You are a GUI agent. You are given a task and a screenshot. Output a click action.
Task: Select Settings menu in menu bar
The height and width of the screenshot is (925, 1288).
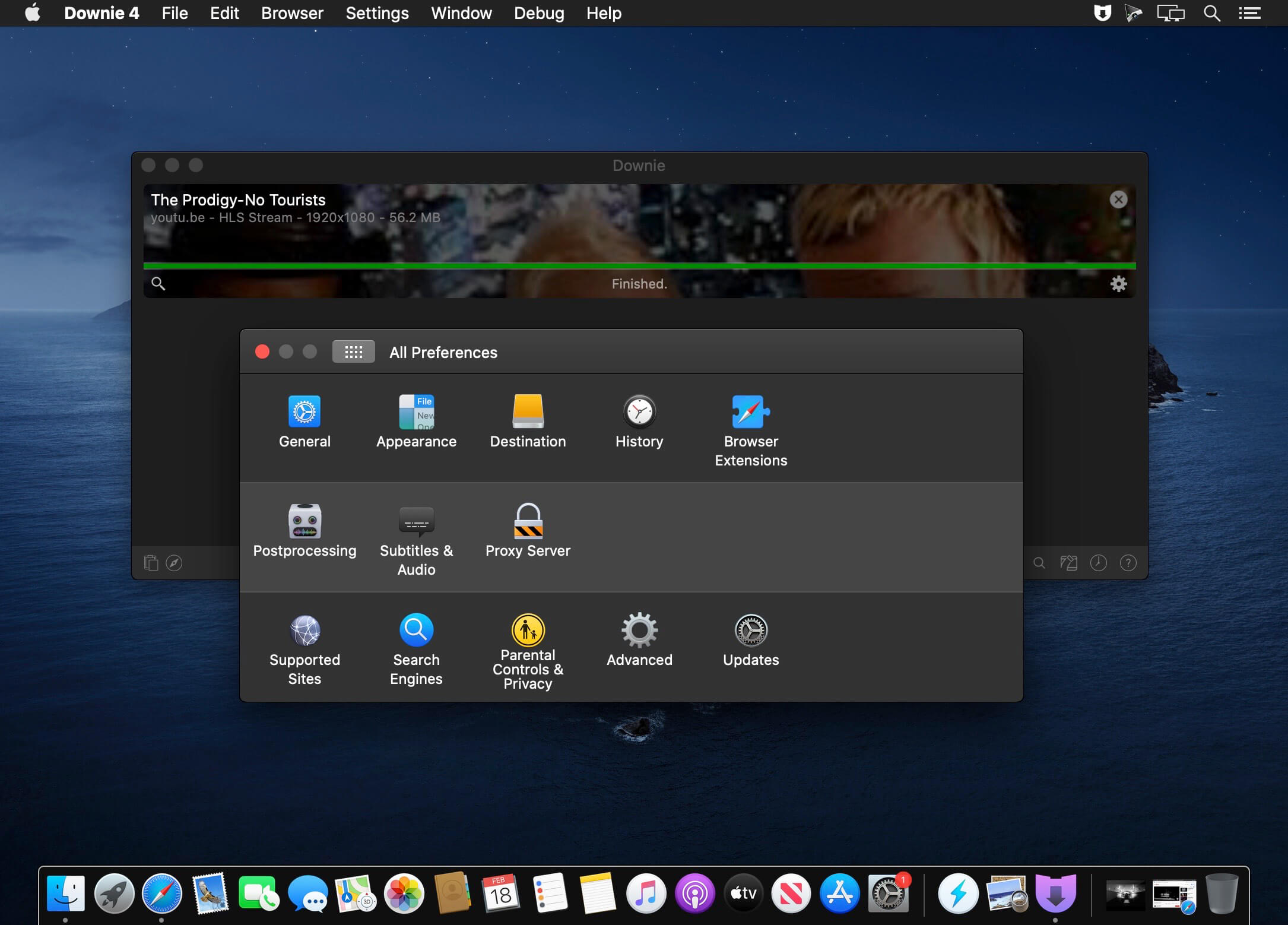click(376, 13)
